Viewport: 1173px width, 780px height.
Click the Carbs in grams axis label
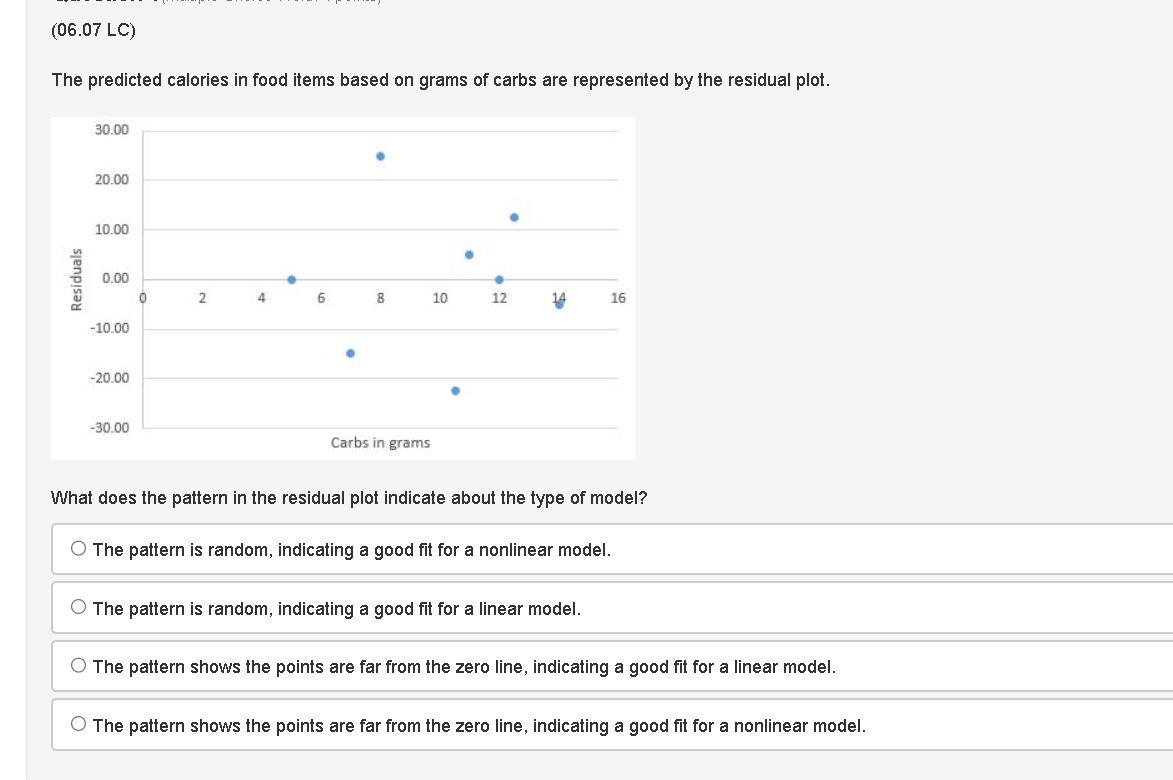[381, 442]
